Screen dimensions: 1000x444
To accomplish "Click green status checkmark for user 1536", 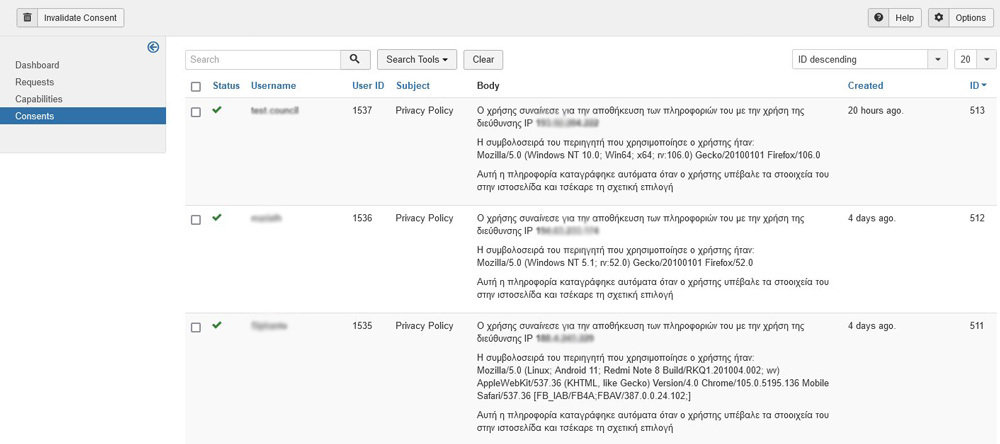I will click(x=217, y=217).
